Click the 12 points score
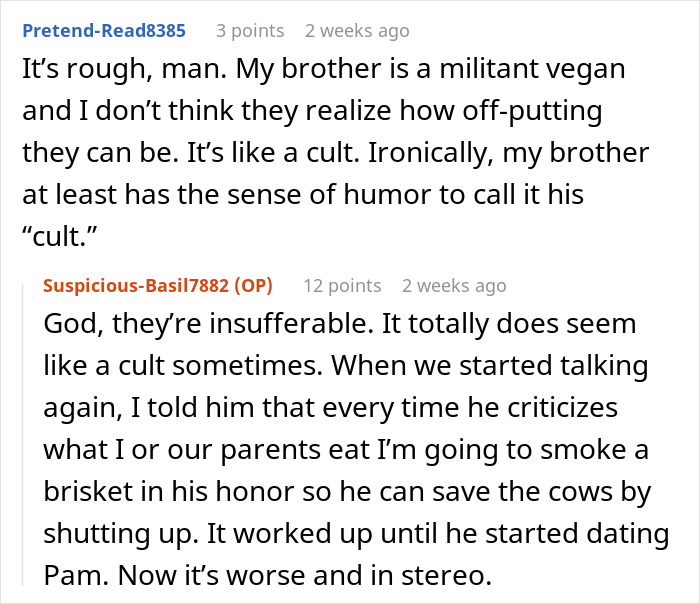The width and height of the screenshot is (700, 604). pos(342,285)
